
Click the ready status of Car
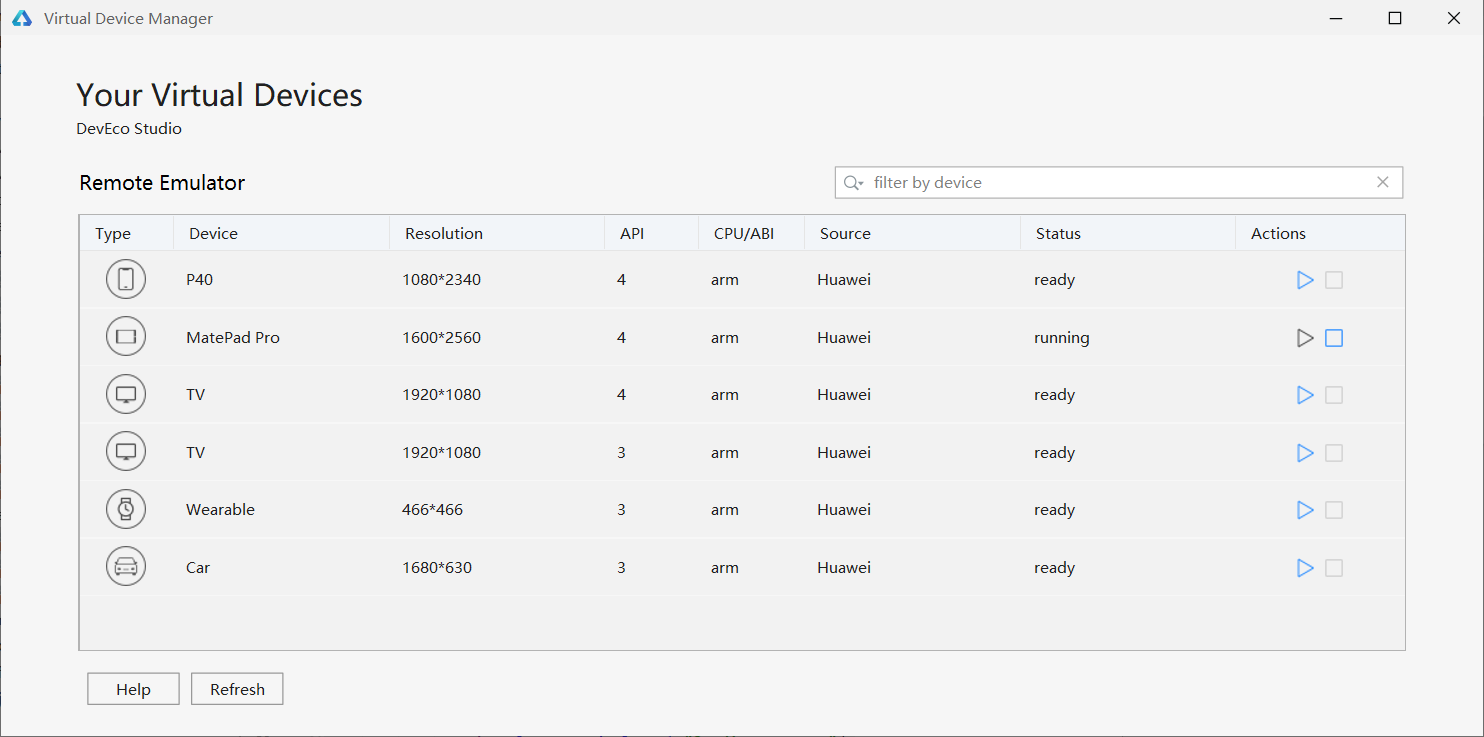(x=1054, y=568)
